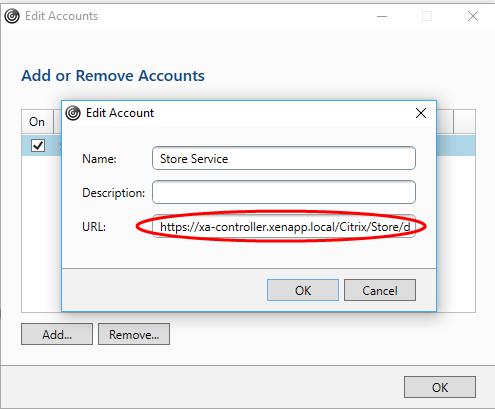
Task: Close the Edit Account dialog with X
Action: (x=421, y=113)
